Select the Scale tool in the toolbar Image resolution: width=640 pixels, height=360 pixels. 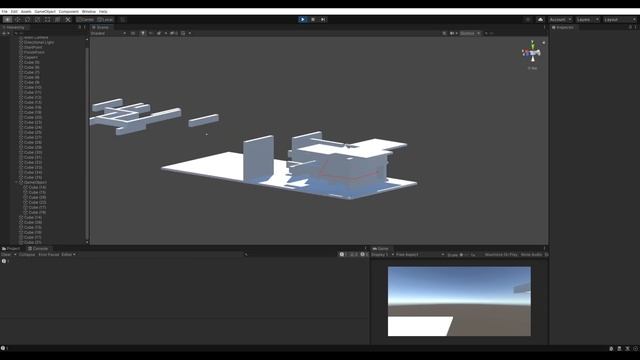38,20
